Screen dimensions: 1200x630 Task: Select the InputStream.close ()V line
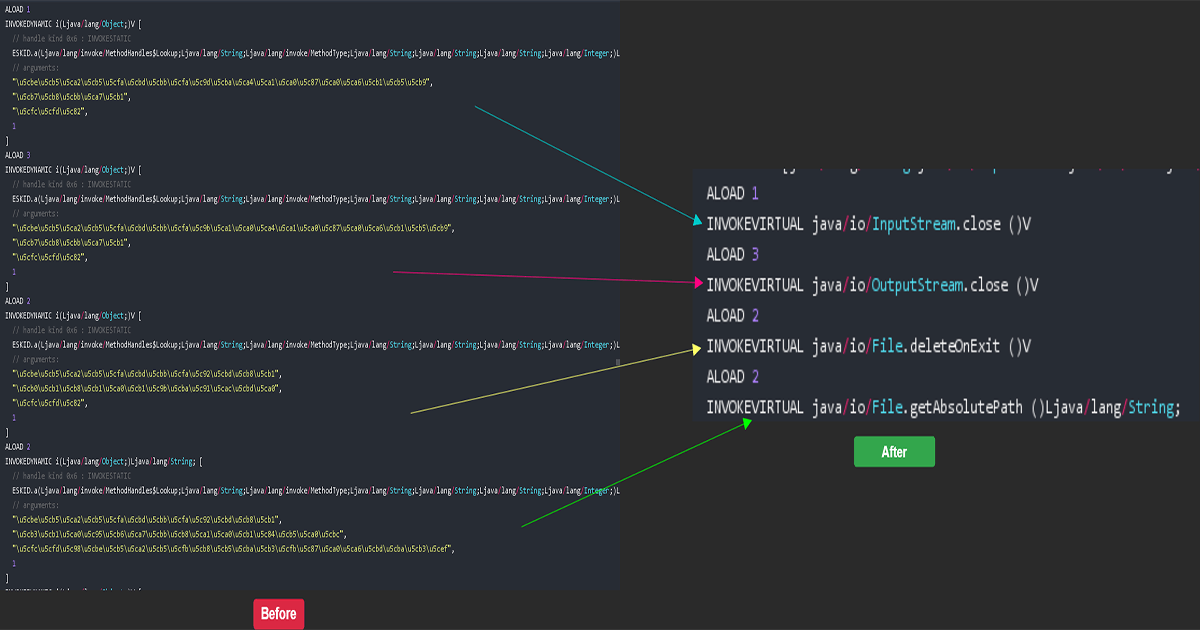868,224
